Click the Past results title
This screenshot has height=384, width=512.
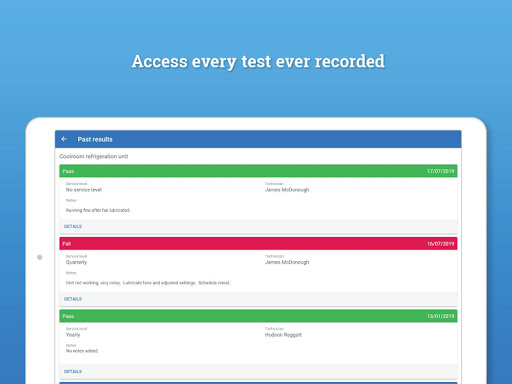(x=95, y=139)
